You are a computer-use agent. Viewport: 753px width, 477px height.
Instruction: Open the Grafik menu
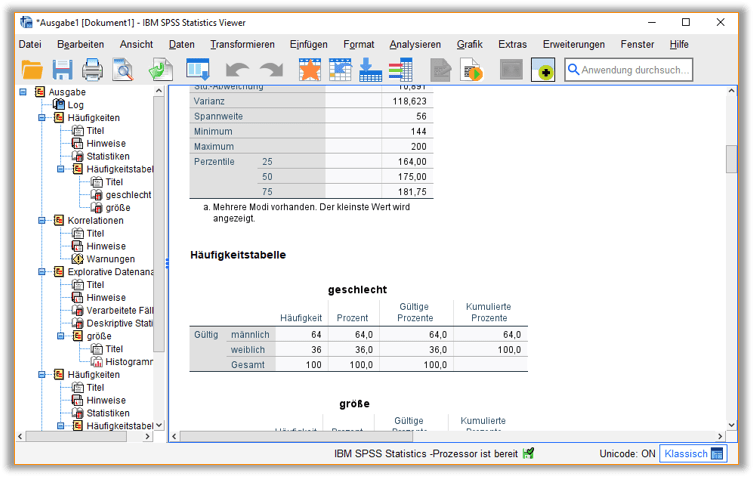click(469, 44)
